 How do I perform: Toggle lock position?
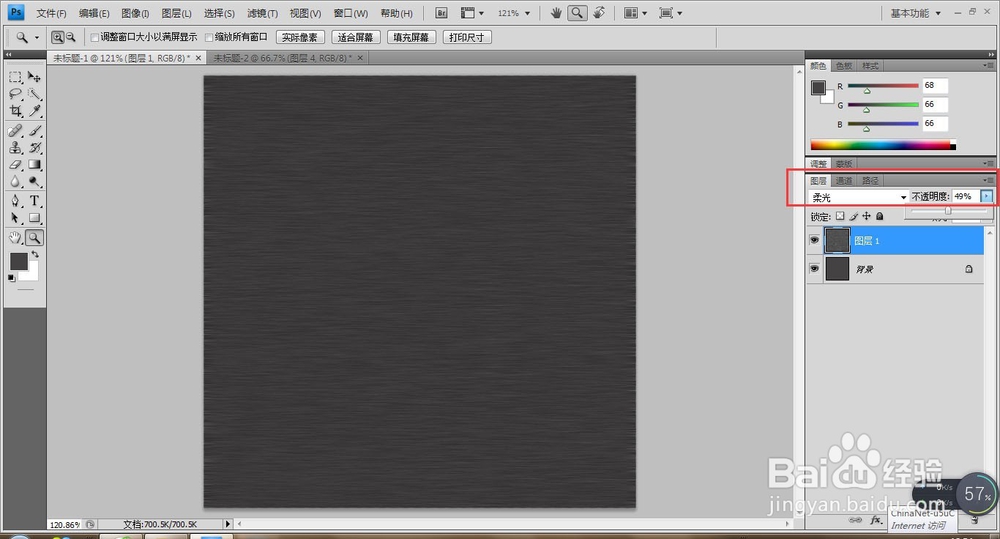point(866,216)
